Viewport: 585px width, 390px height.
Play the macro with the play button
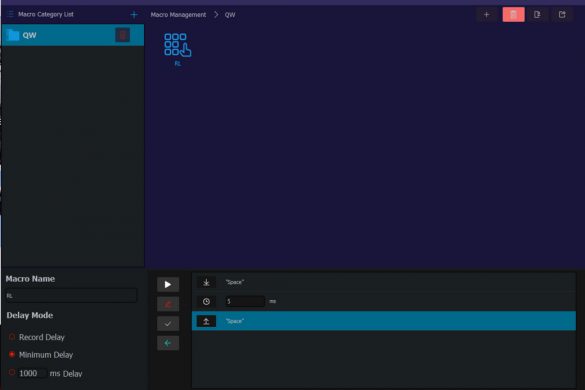click(168, 285)
